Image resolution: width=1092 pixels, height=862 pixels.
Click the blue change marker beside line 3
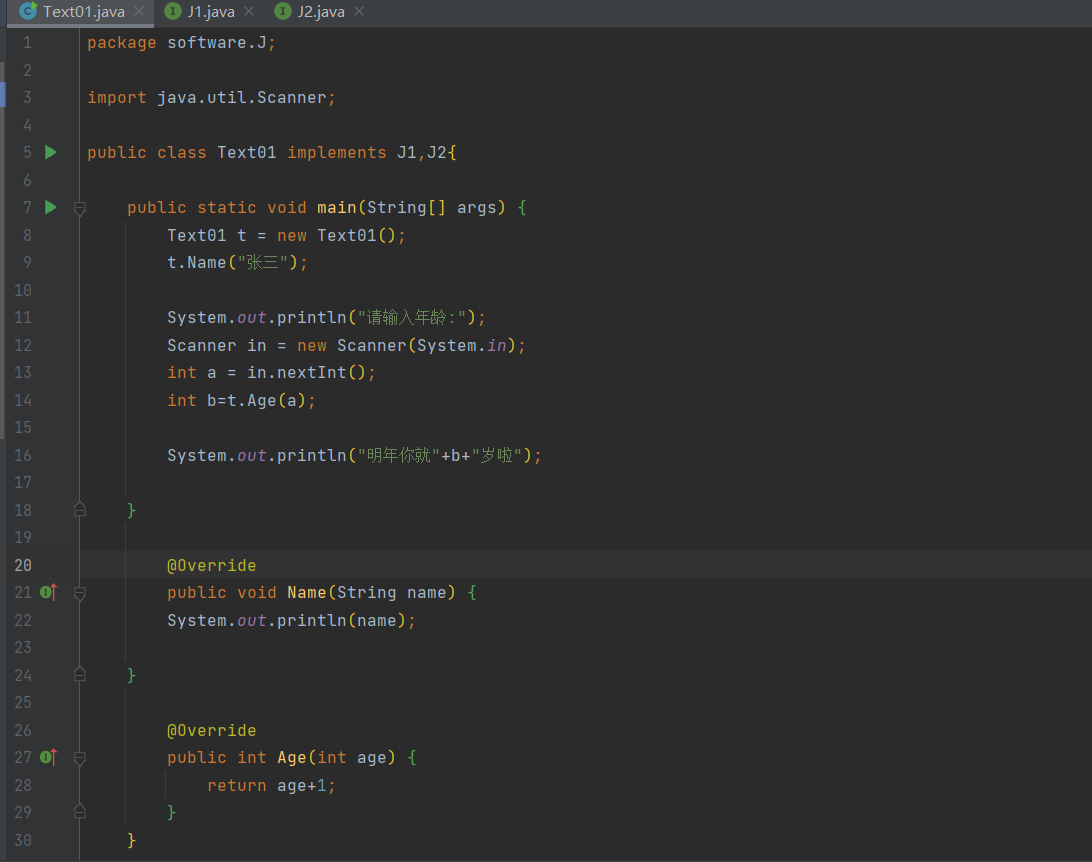[x=3, y=94]
